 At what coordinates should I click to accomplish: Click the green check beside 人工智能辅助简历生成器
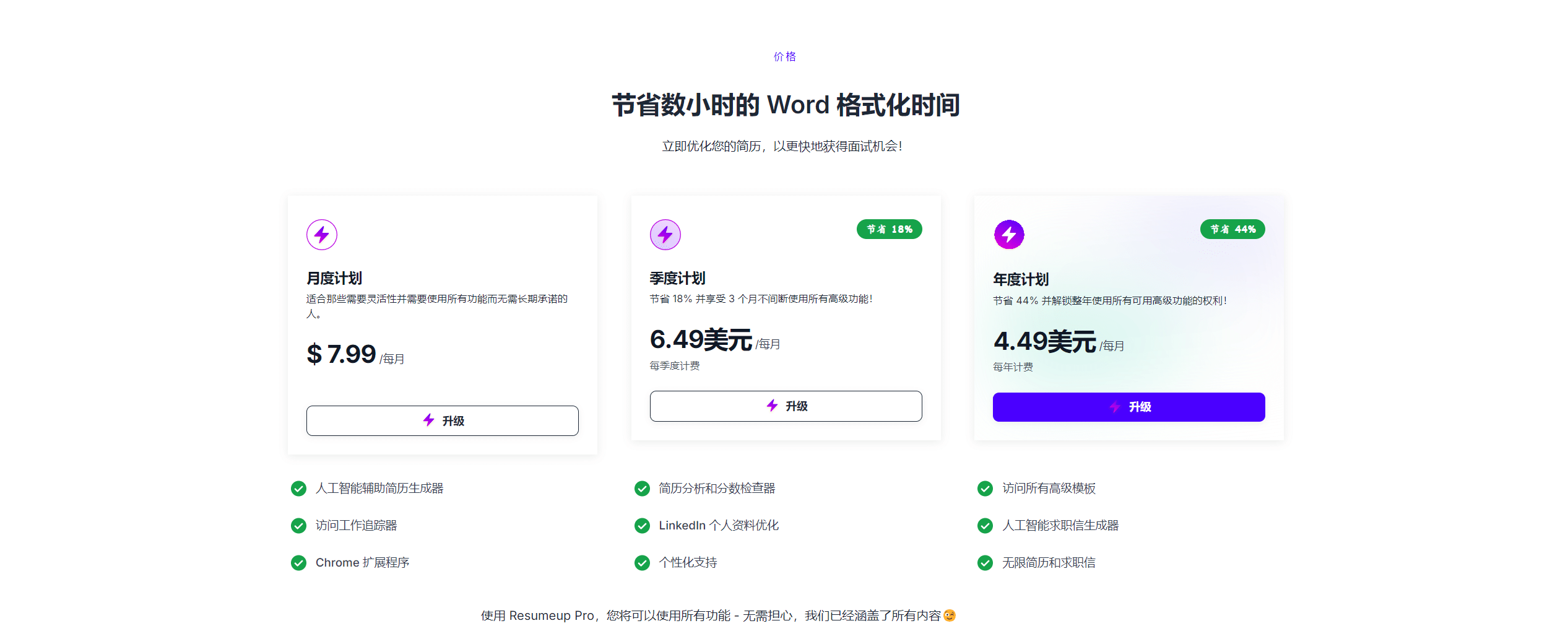pos(298,489)
